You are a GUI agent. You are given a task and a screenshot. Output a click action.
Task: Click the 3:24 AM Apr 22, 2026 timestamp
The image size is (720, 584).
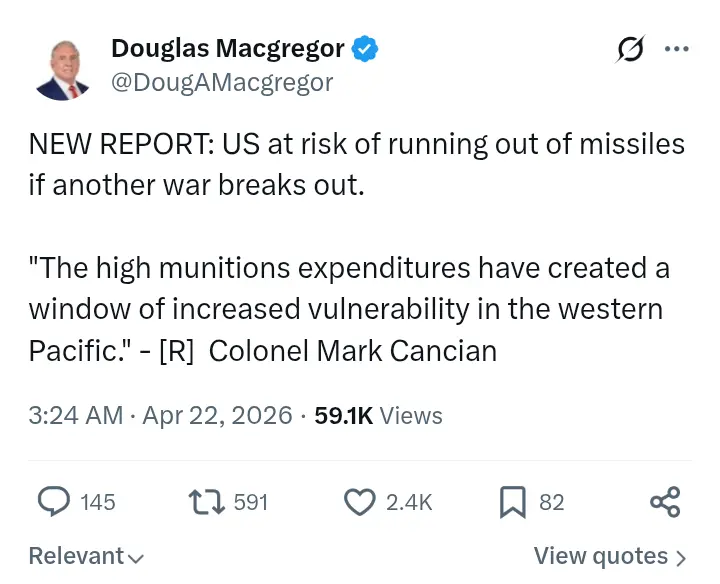pyautogui.click(x=160, y=415)
